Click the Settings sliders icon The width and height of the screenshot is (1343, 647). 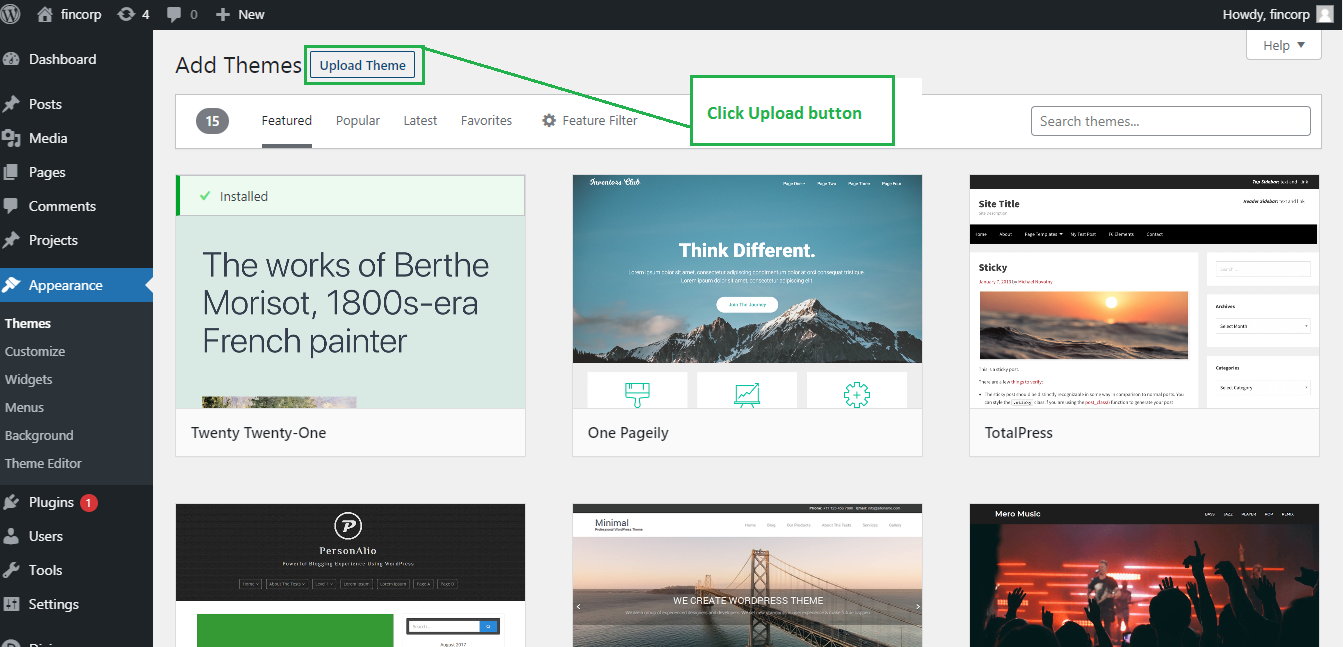pyautogui.click(x=11, y=604)
